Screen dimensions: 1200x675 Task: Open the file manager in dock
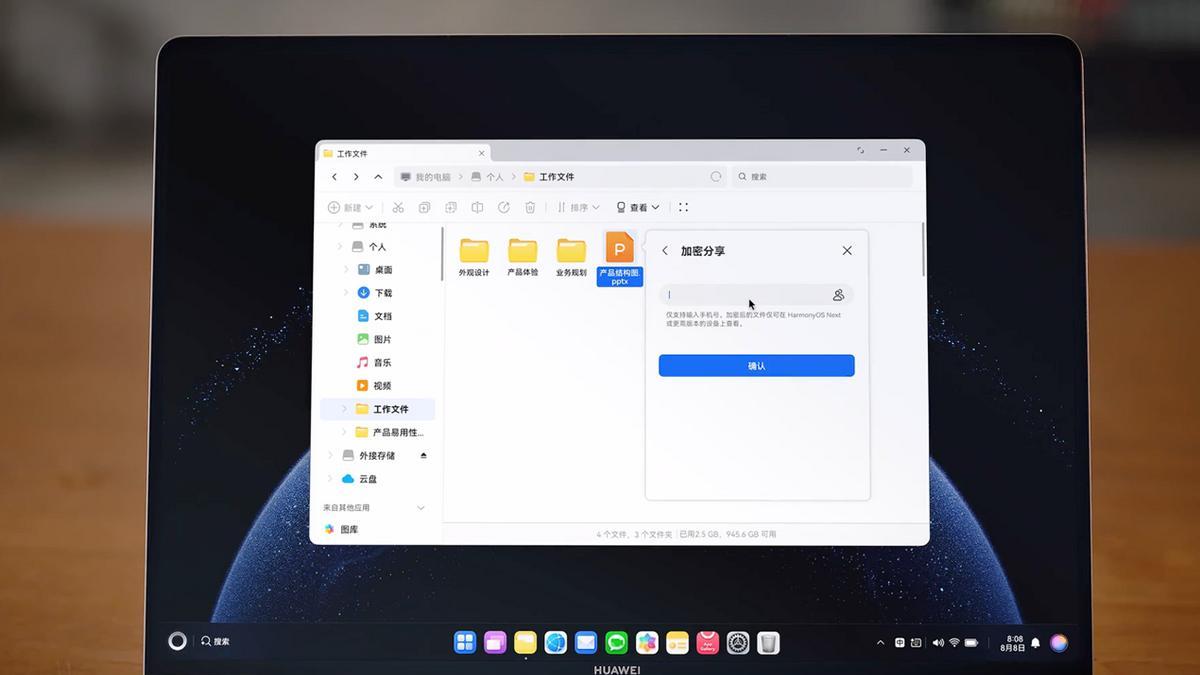[526, 642]
